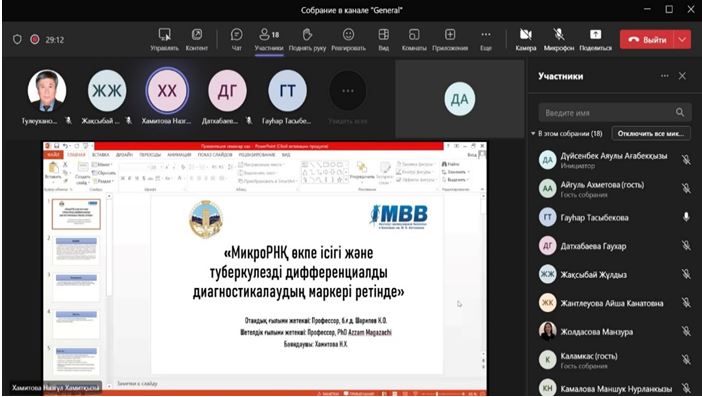Select participant Жолдасова Манзура

tap(615, 332)
